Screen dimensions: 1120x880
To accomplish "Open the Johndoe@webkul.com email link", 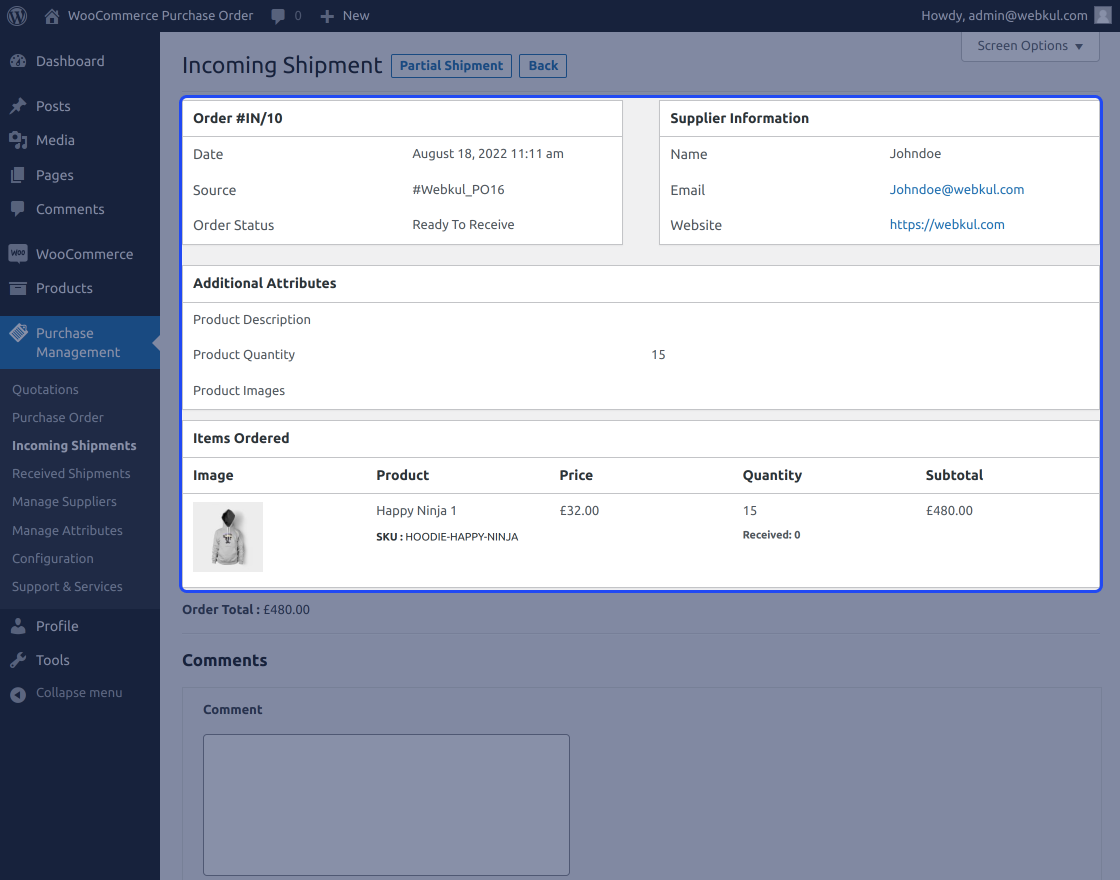I will click(x=956, y=189).
